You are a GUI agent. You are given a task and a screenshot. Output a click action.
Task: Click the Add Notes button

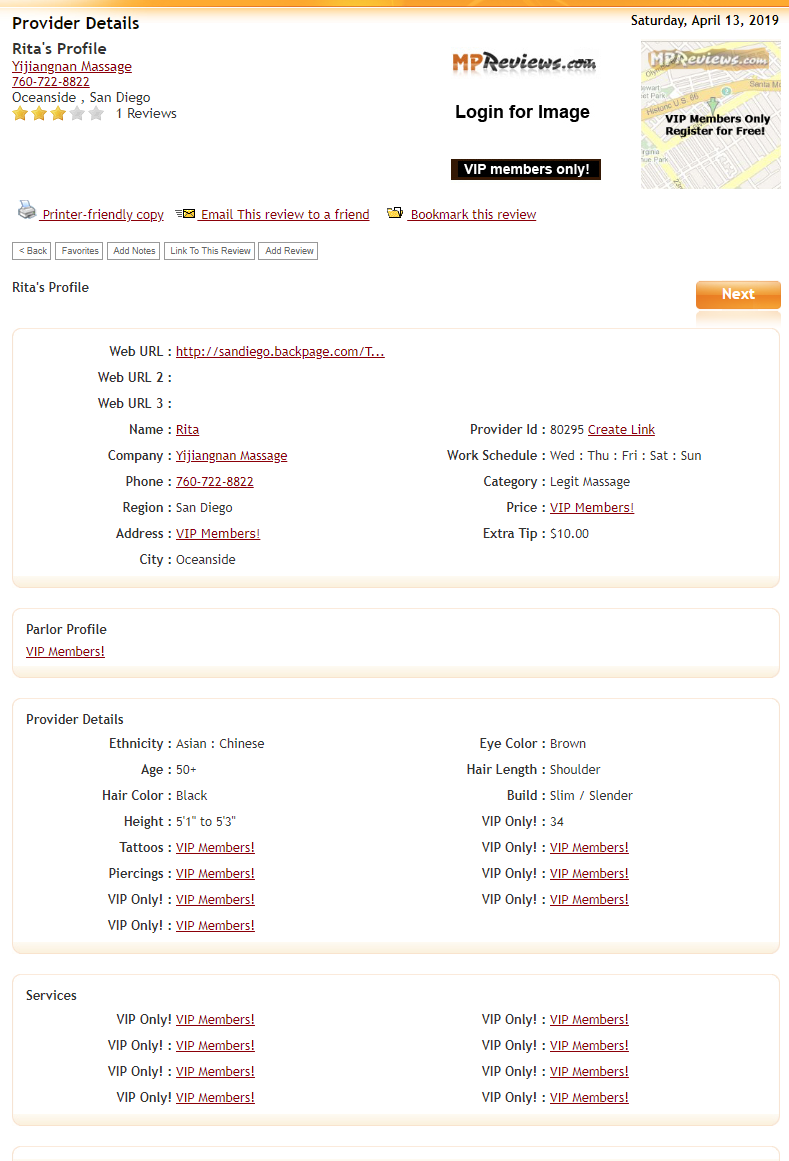pos(134,251)
